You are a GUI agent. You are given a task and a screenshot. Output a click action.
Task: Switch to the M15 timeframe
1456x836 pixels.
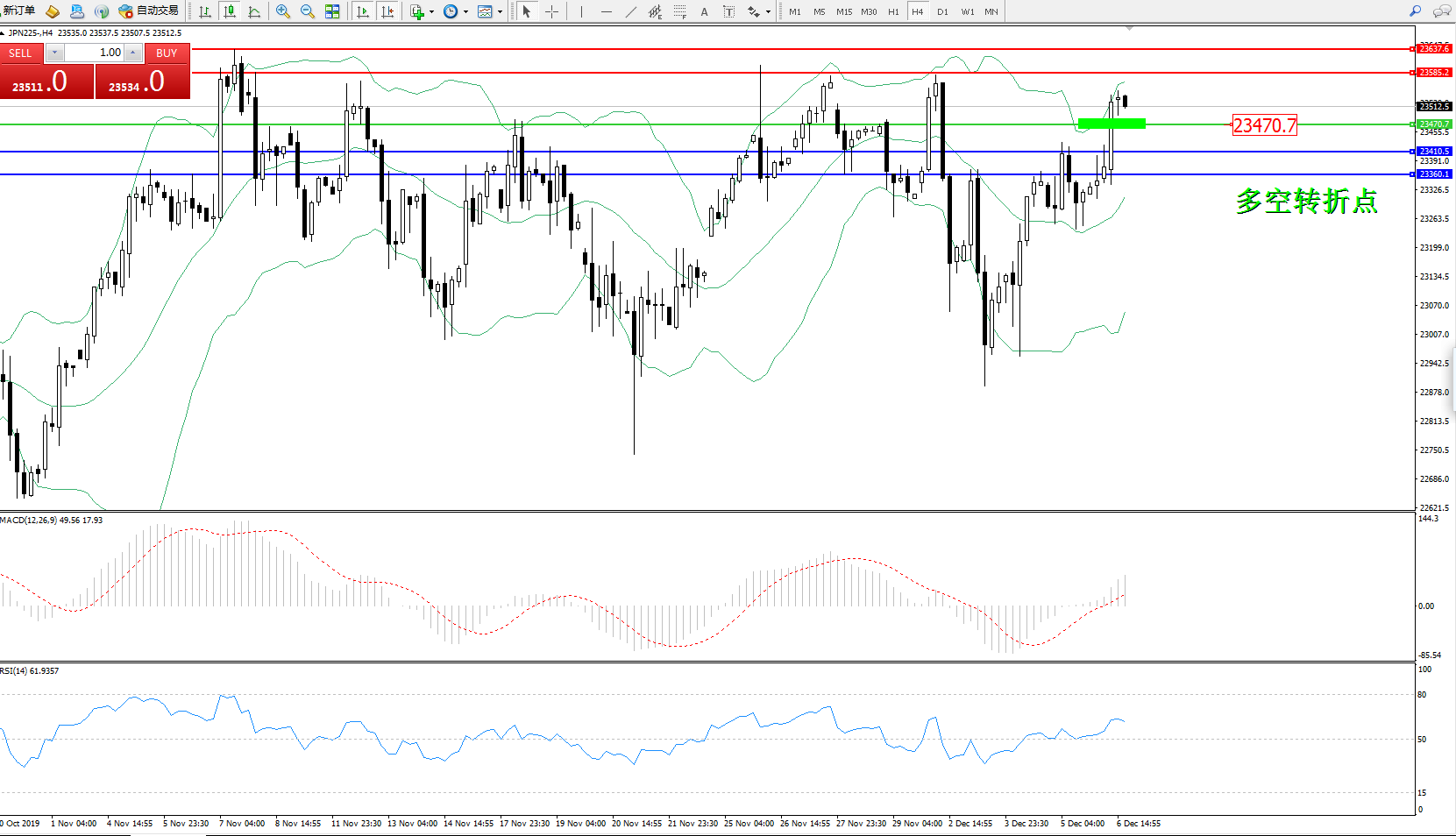(x=843, y=11)
